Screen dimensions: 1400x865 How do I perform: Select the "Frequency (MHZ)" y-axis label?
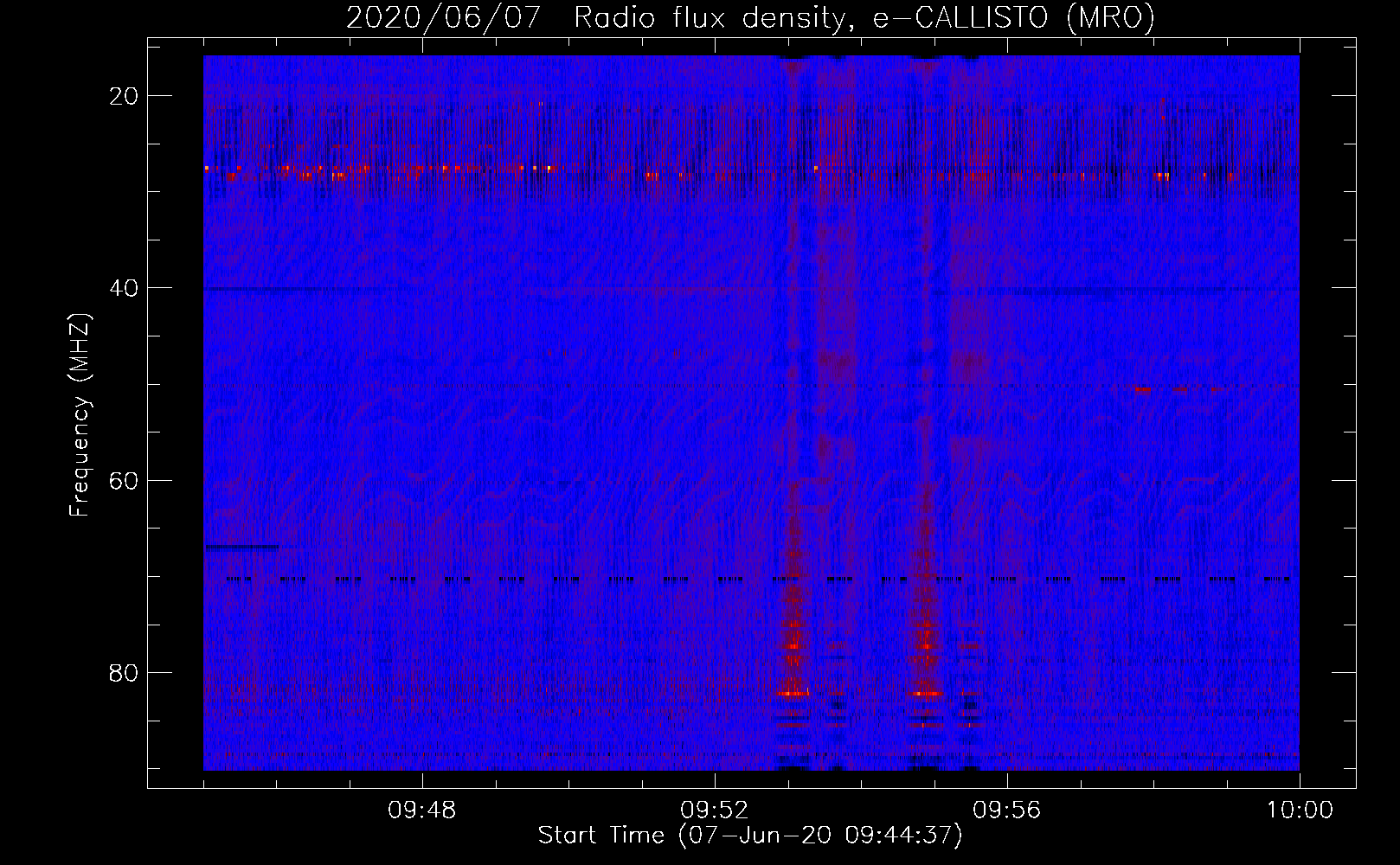tap(80, 415)
